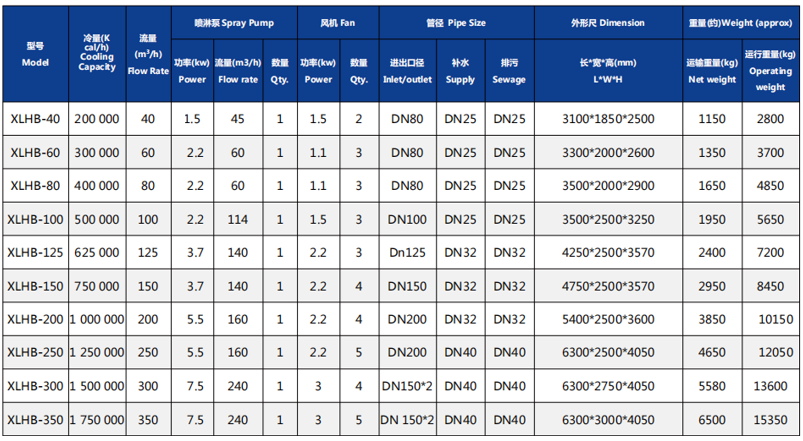
Task: Click the XLHB-40 model cell
Action: [35, 119]
